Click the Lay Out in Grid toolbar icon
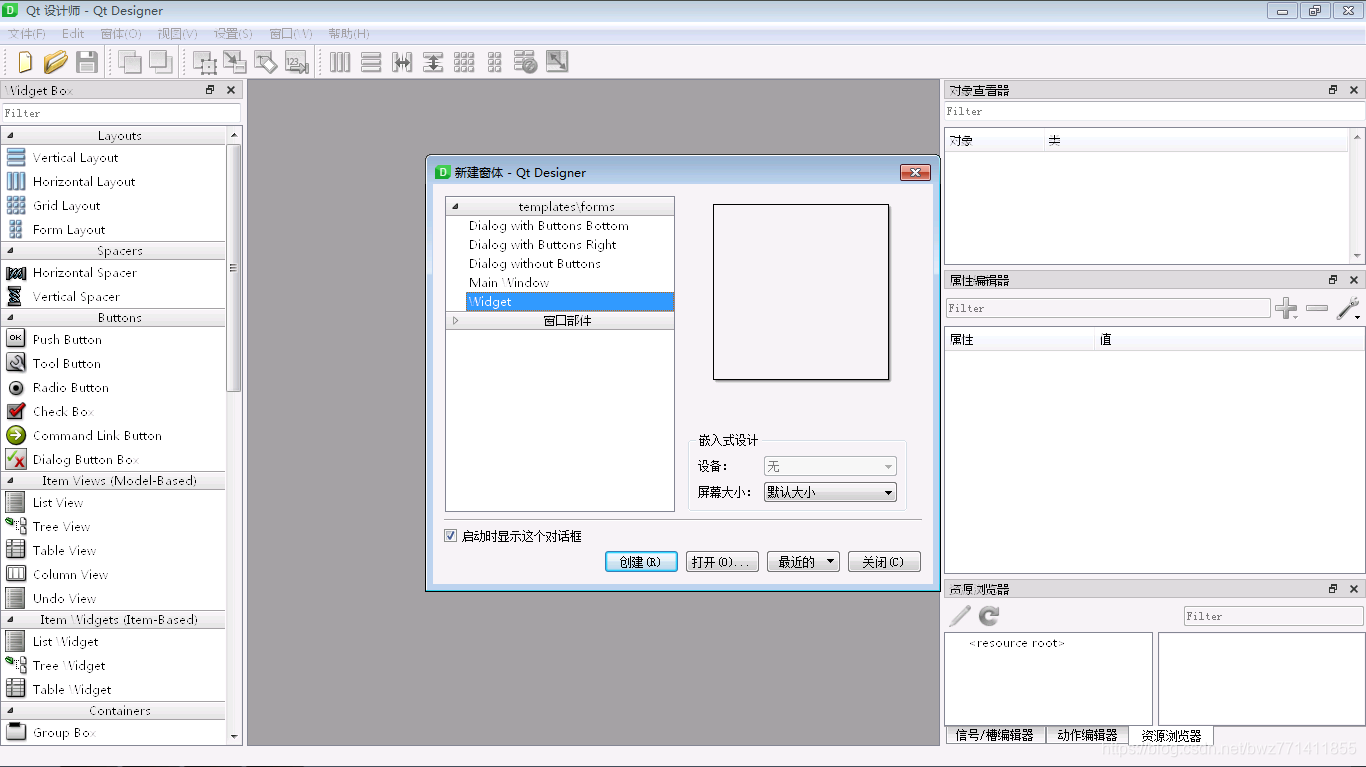 464,62
